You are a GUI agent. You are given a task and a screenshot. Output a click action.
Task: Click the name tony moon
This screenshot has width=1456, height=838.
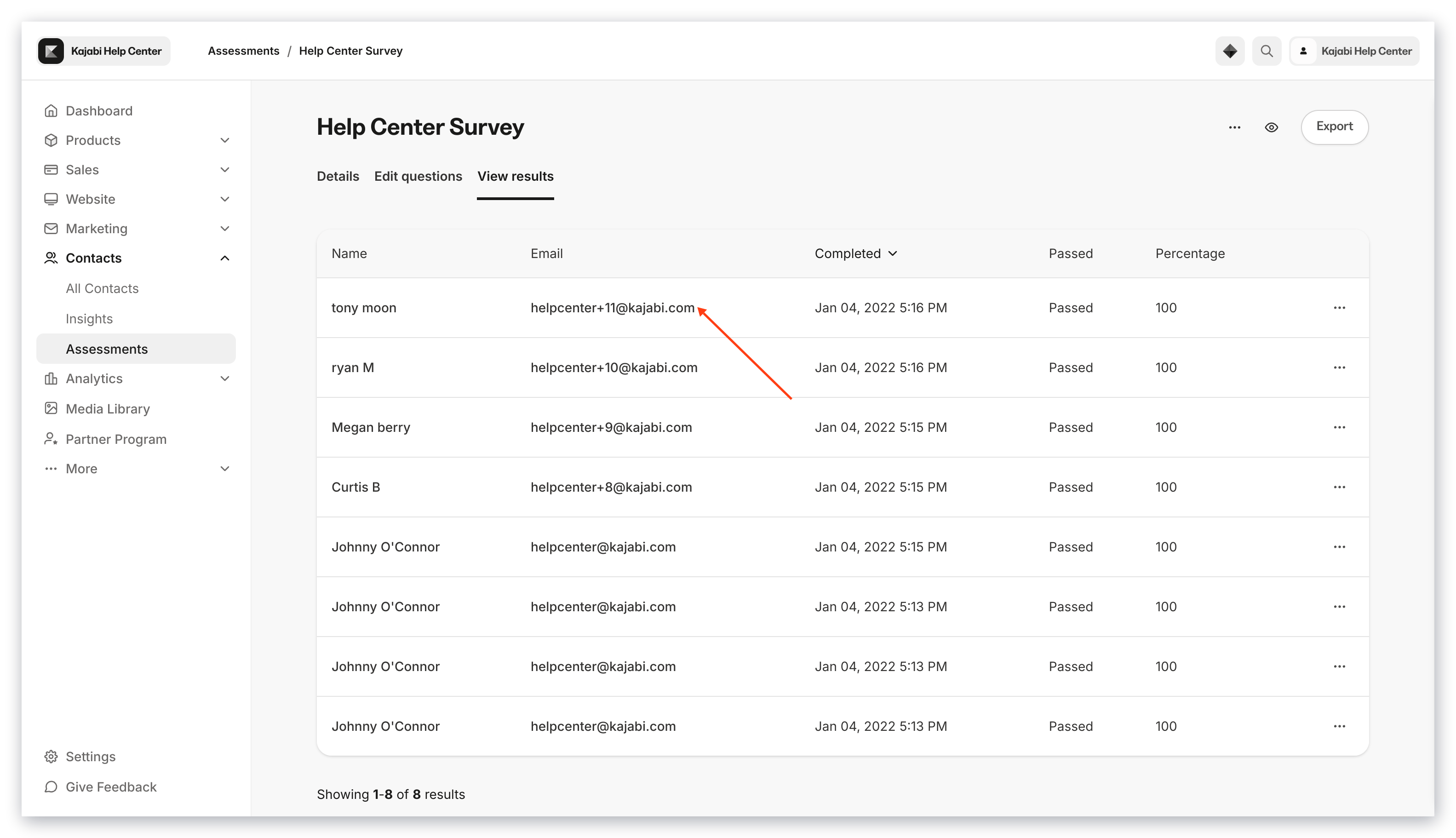point(364,307)
